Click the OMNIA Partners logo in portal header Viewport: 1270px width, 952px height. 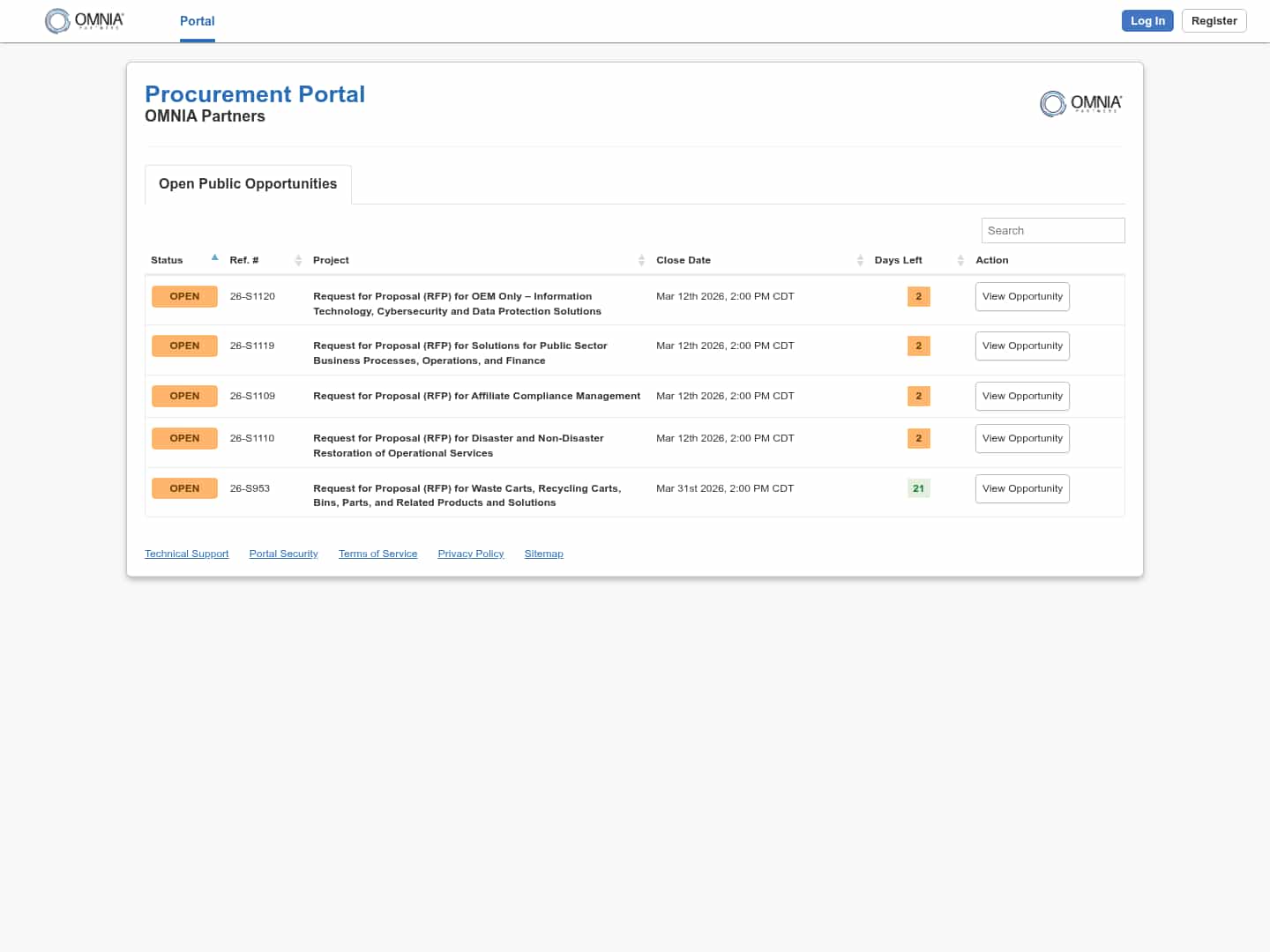coord(1080,104)
